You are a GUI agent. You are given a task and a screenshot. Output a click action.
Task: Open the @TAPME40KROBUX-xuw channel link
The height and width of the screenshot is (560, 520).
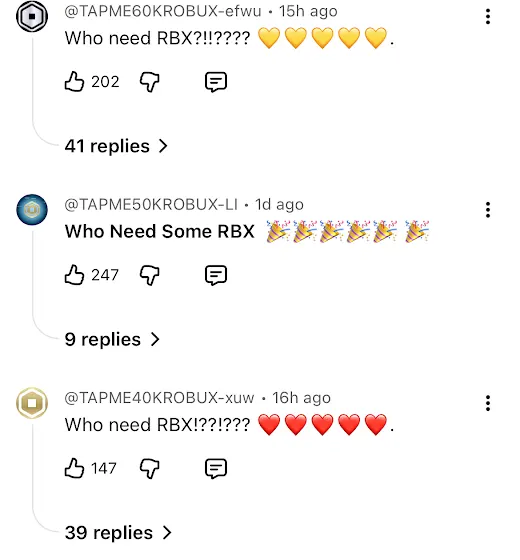[159, 398]
